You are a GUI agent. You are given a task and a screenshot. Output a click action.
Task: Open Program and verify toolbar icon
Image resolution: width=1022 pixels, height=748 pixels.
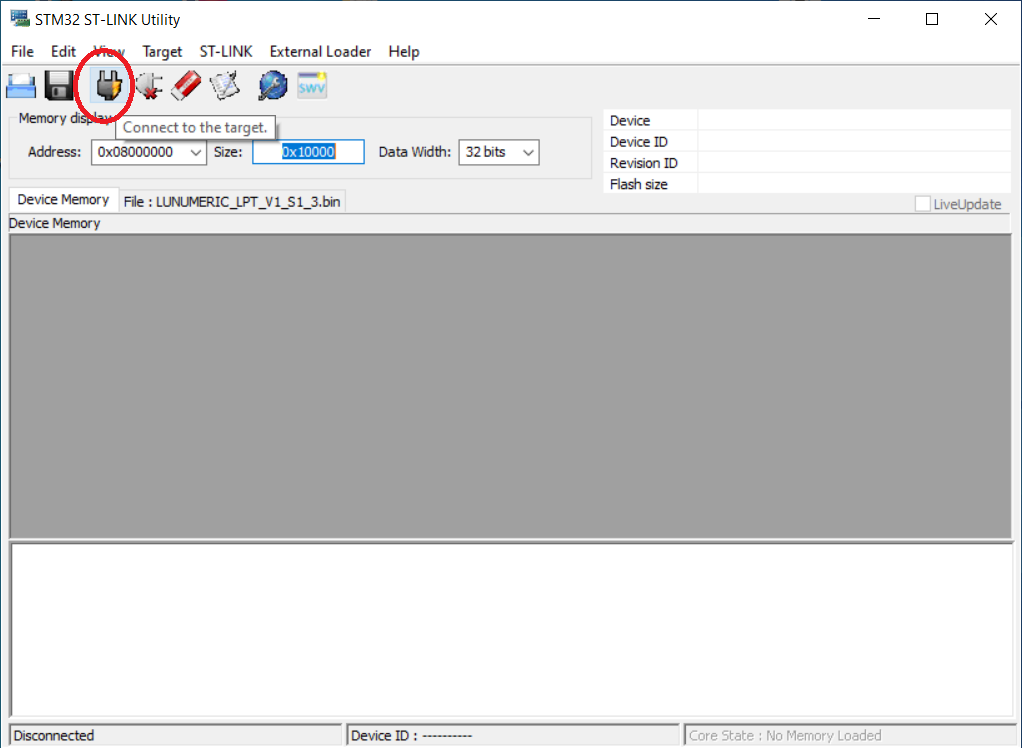tap(226, 86)
